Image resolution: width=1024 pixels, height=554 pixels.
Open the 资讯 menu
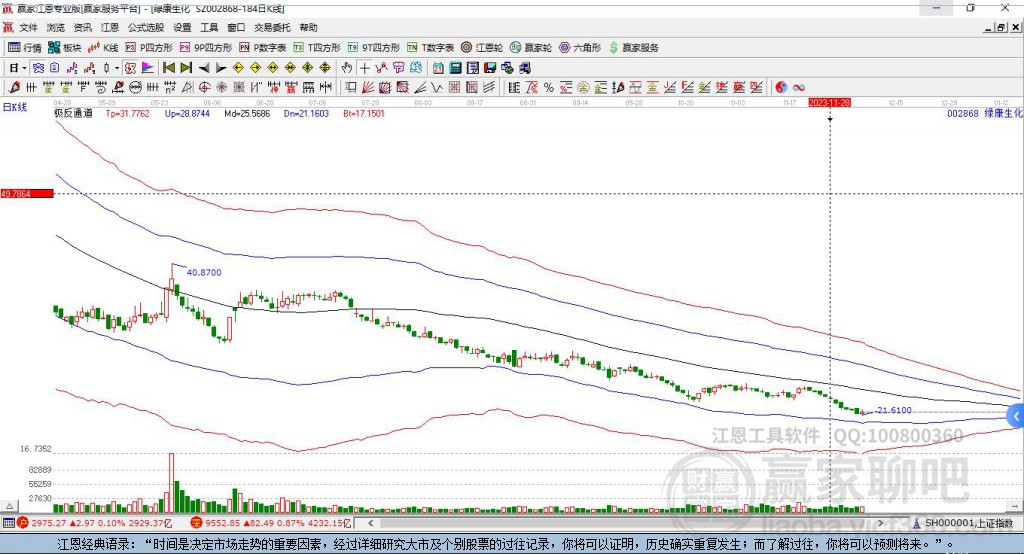coord(83,27)
